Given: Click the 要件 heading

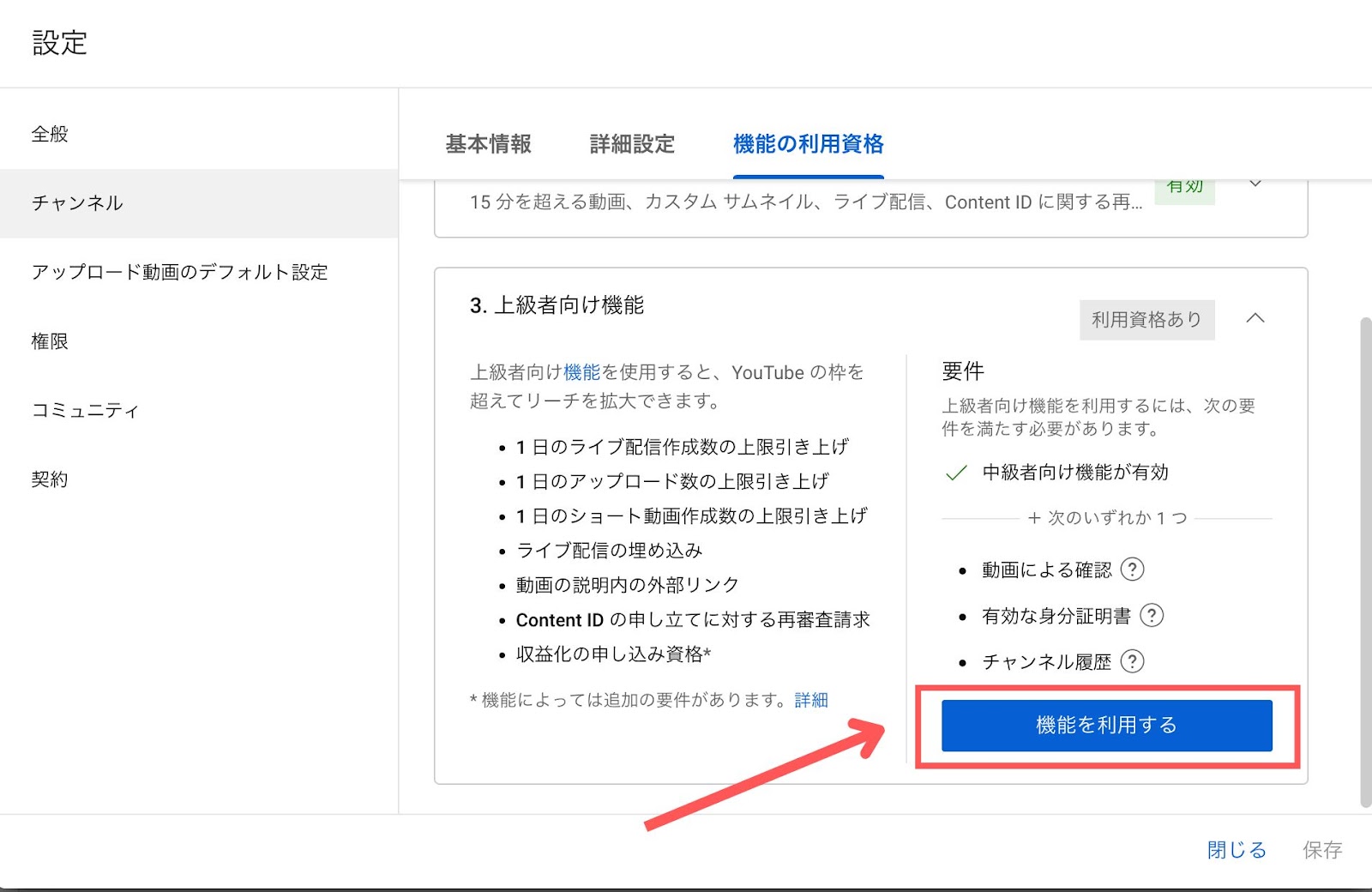Looking at the screenshot, I should [x=963, y=371].
